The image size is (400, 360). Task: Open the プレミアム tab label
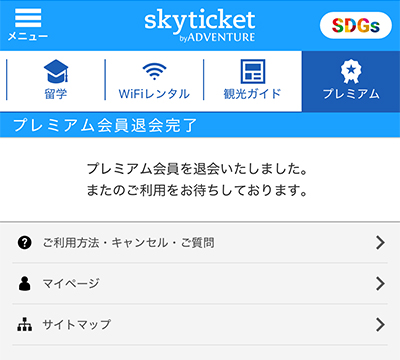(x=351, y=94)
